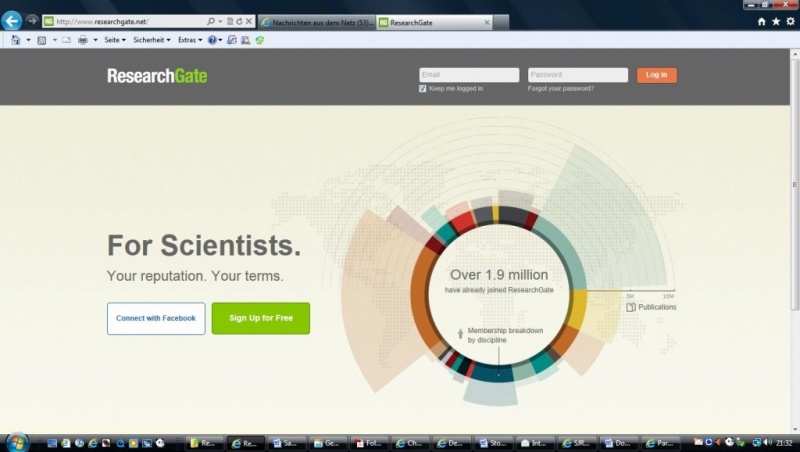Expand the address bar search dropdown arrow
Screen dimensions: 800x452
pyautogui.click(x=220, y=21)
